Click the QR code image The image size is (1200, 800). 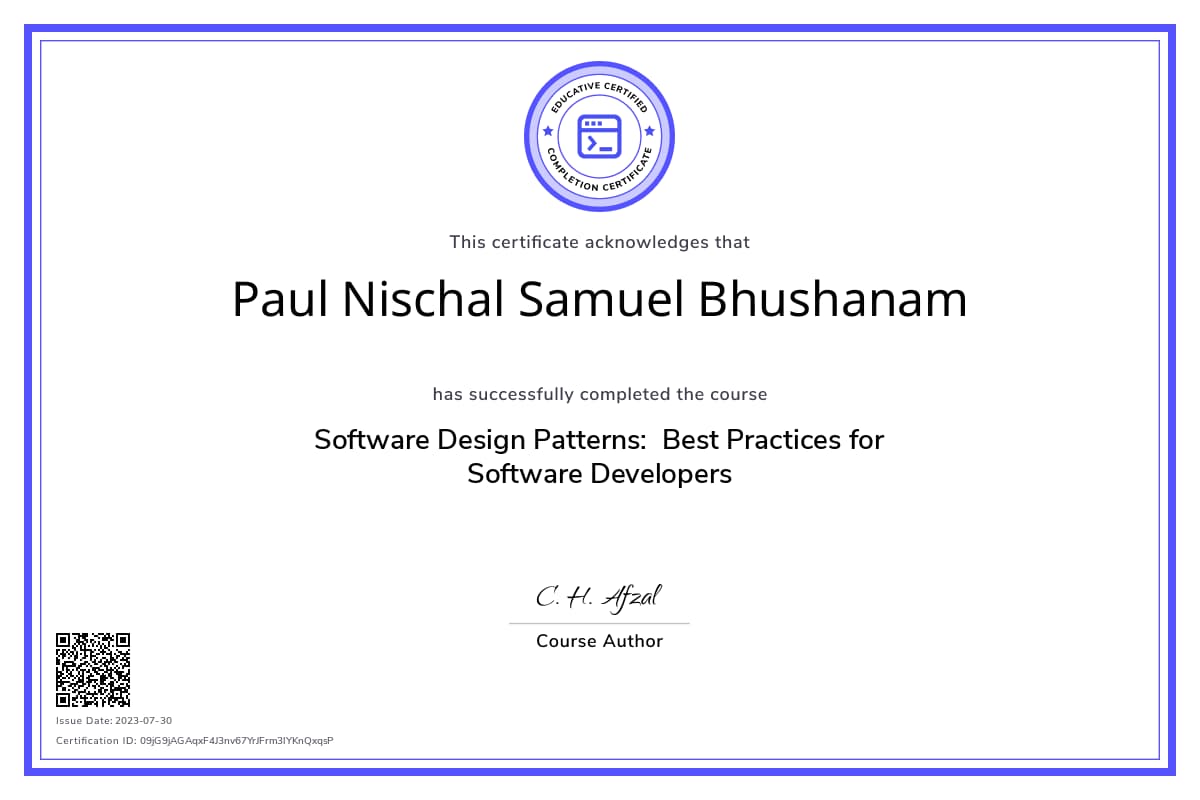[x=93, y=669]
